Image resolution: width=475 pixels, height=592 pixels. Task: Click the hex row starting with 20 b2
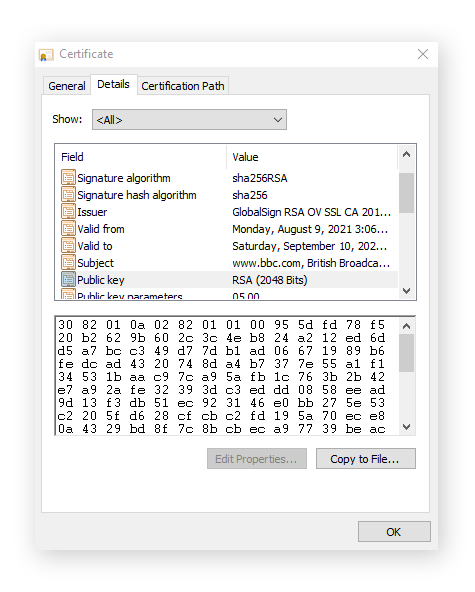221,338
